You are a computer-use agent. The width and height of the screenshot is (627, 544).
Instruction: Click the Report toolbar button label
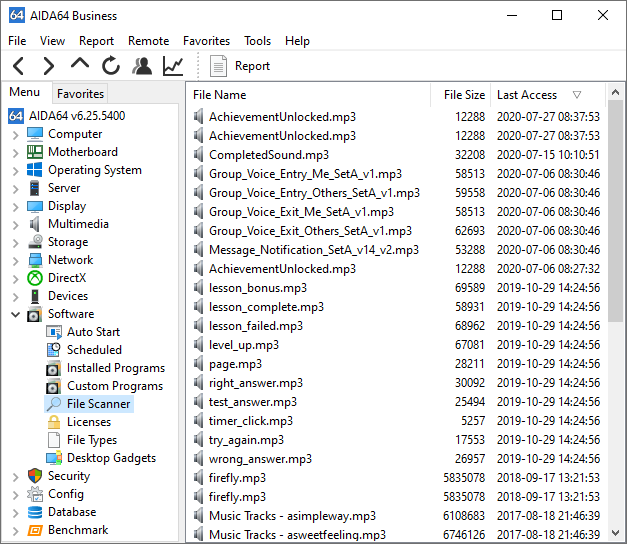coord(252,66)
